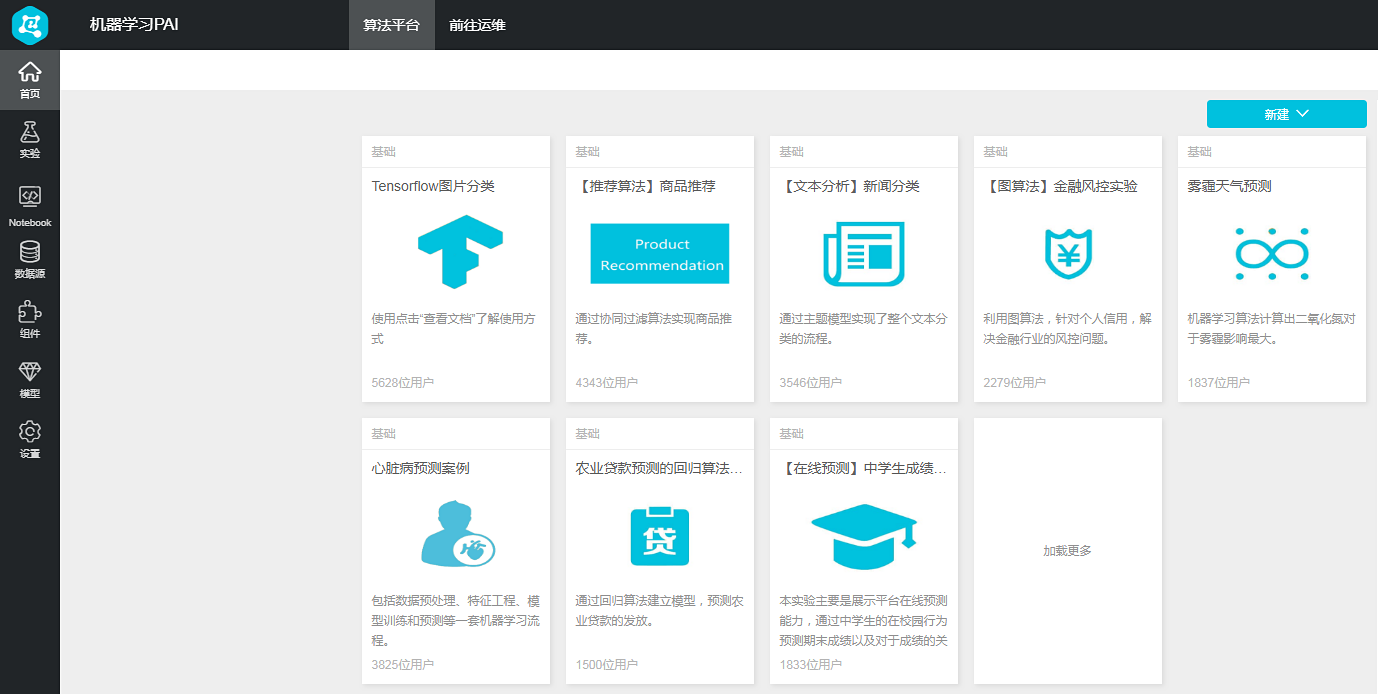
Task: Click the Product Recommendation banner image
Action: pos(659,254)
